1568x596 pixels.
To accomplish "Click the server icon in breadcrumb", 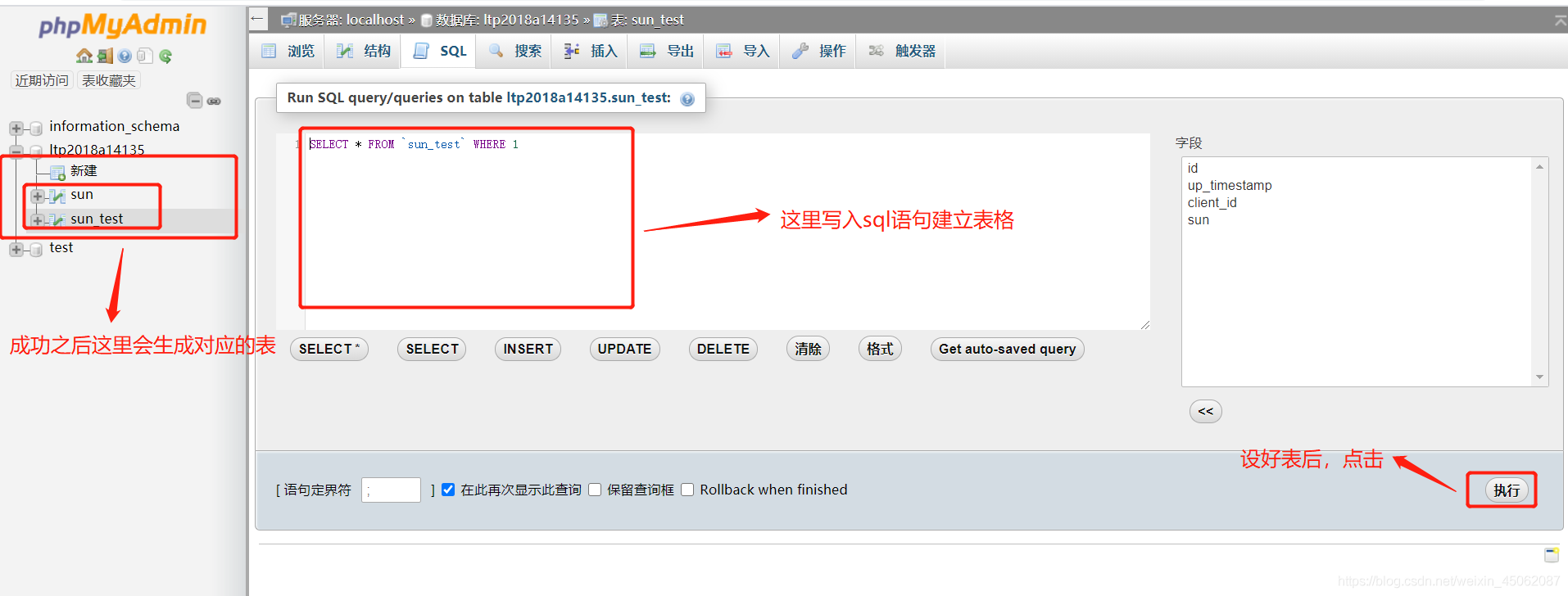I will (288, 20).
